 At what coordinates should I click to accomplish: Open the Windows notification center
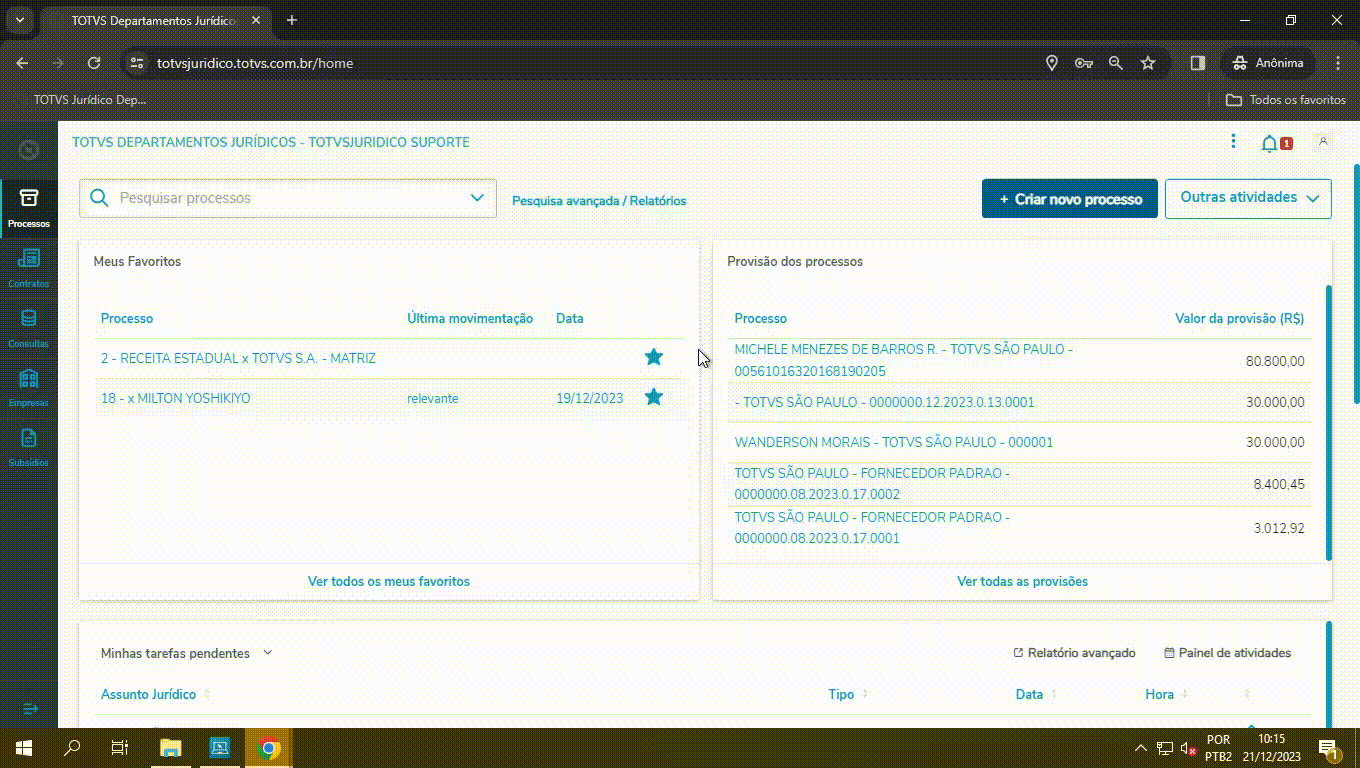(x=1329, y=748)
